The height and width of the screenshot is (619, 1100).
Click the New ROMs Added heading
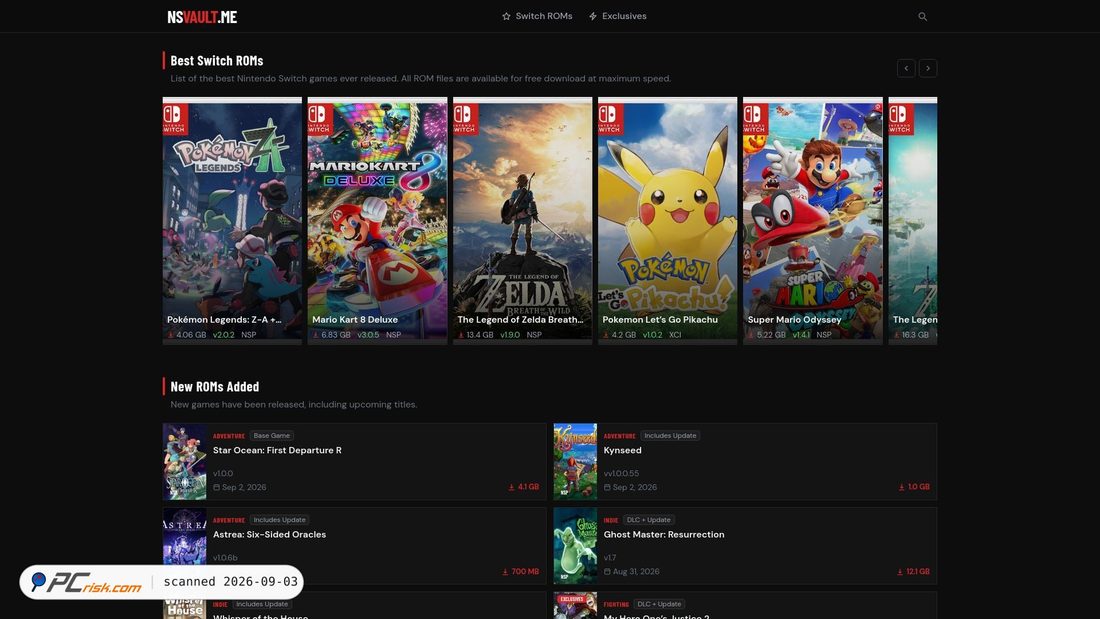[215, 386]
